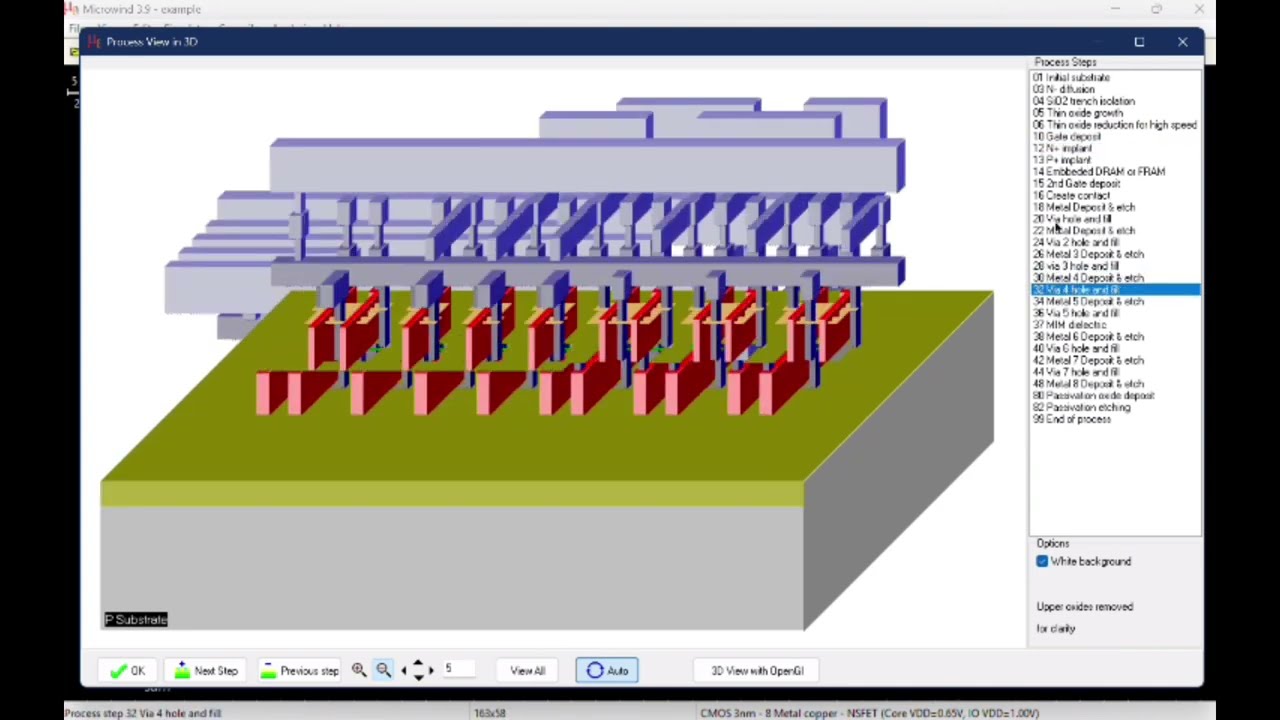Go back to the Previous step

pos(299,671)
